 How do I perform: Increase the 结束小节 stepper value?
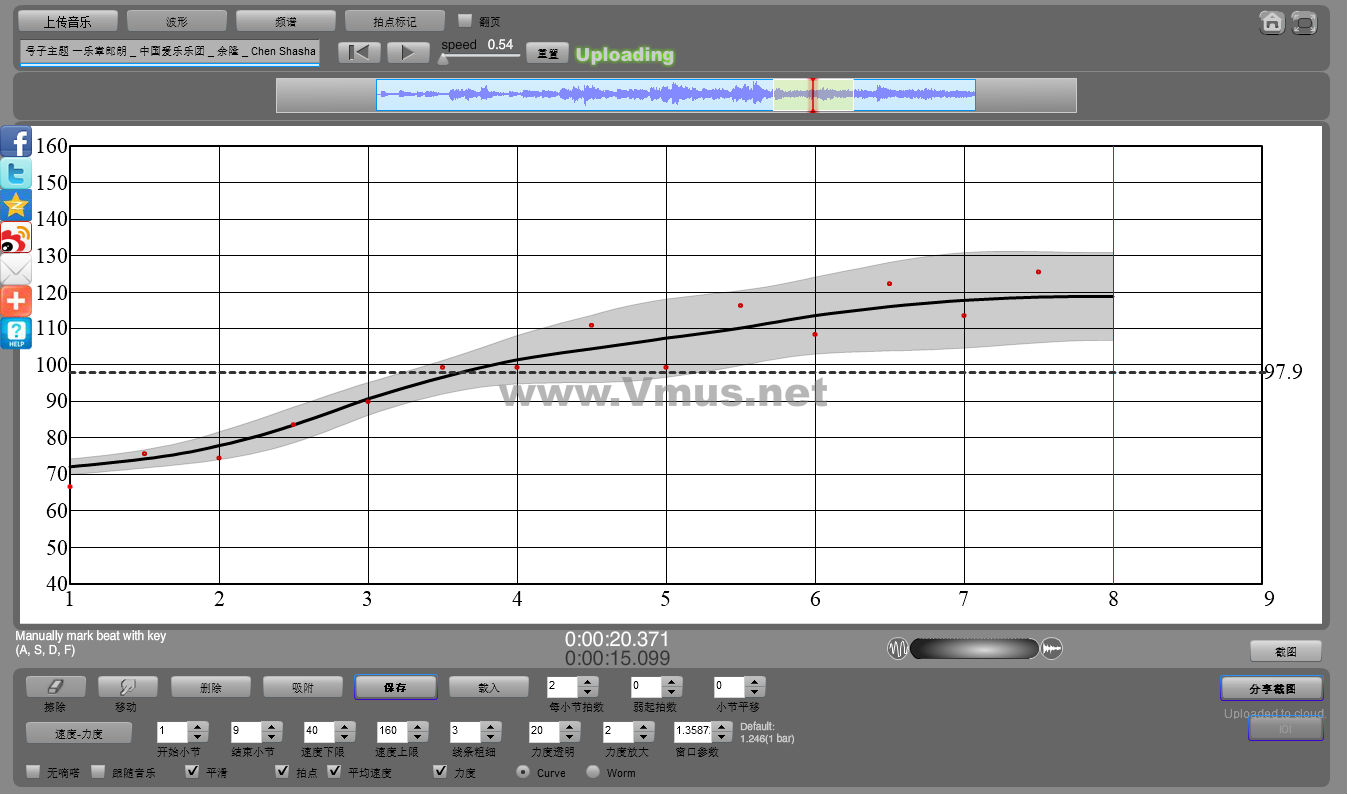tap(272, 726)
